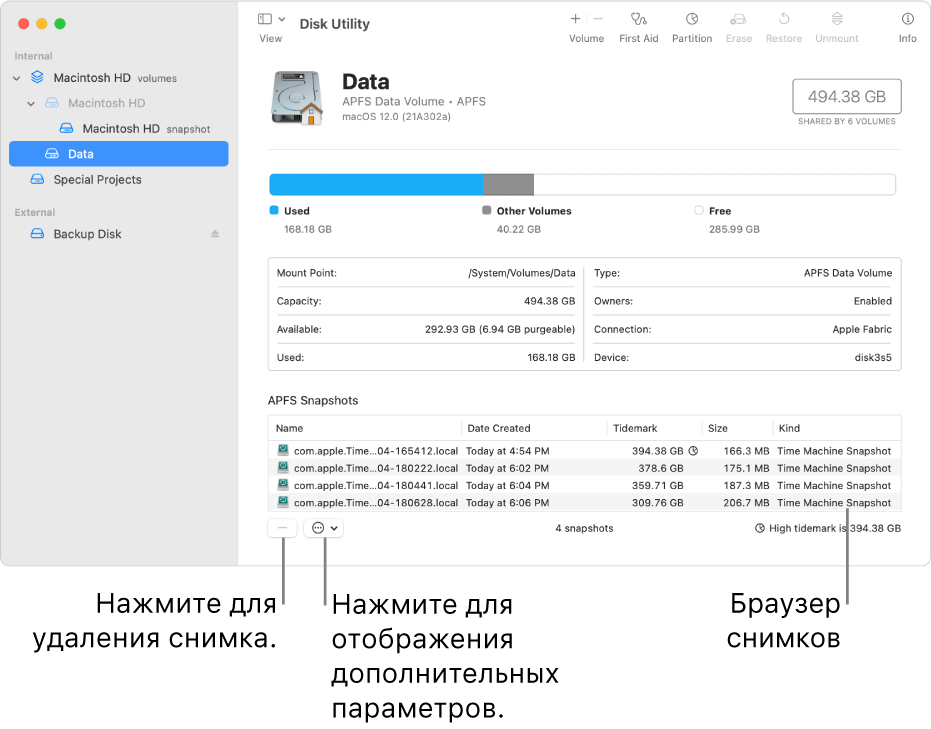
Task: Click the /System/Volumes/Data mount point value
Action: click(521, 272)
